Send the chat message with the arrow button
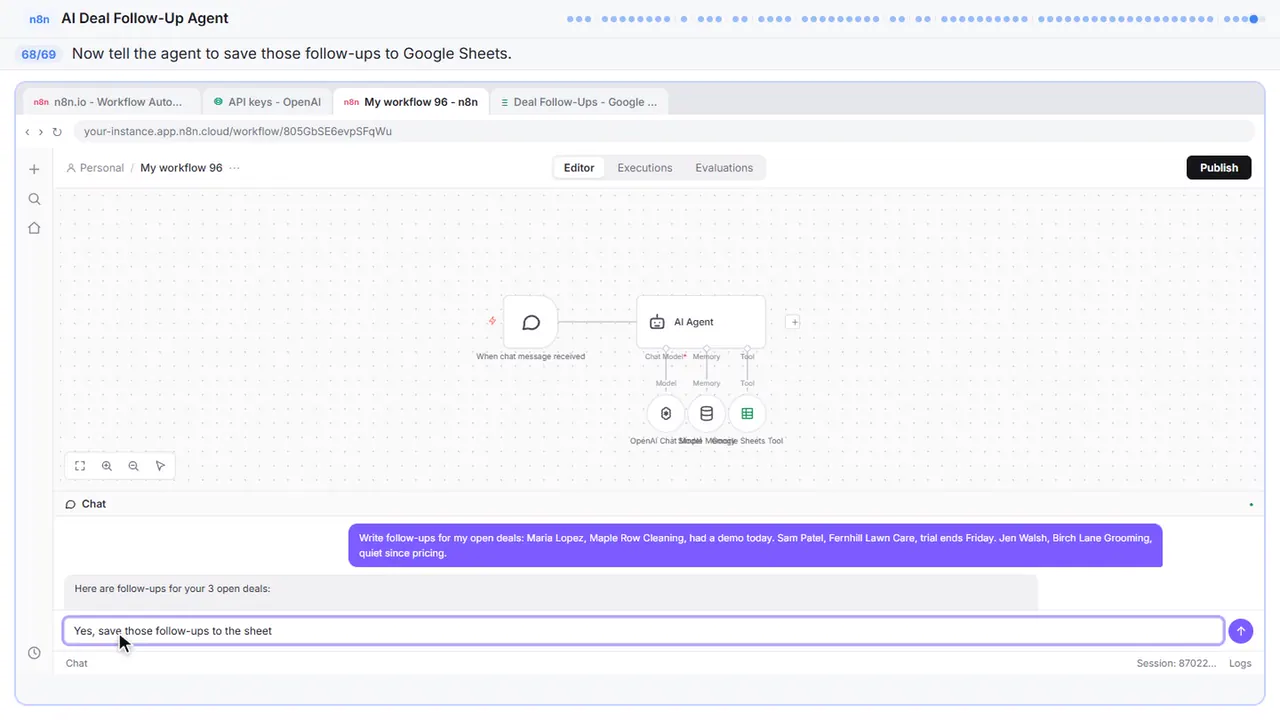Screen dimensions: 1280x720 [x=1241, y=631]
